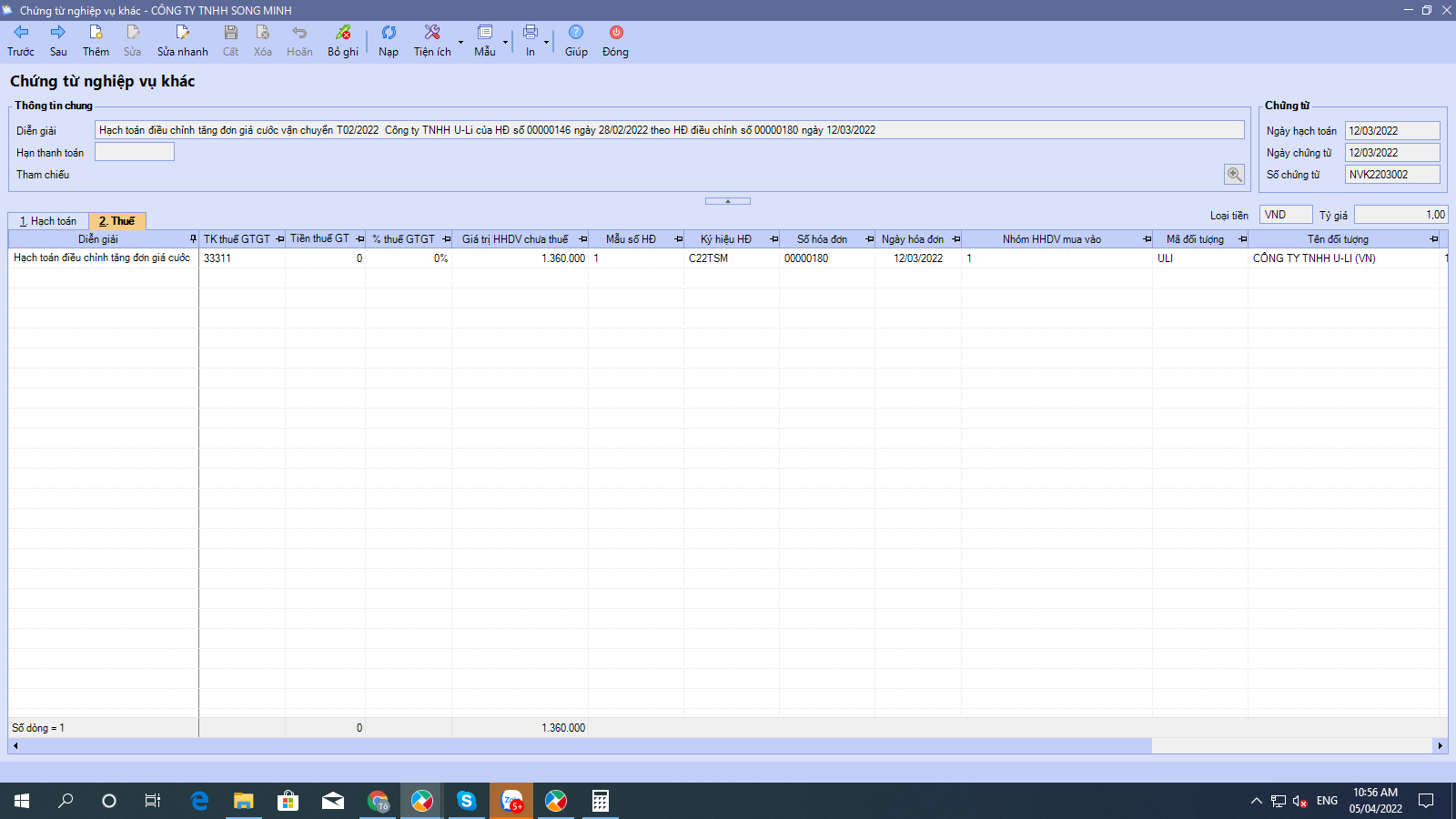The height and width of the screenshot is (819, 1456).
Task: Pin the Tên đối tượng column
Action: coord(1433,239)
